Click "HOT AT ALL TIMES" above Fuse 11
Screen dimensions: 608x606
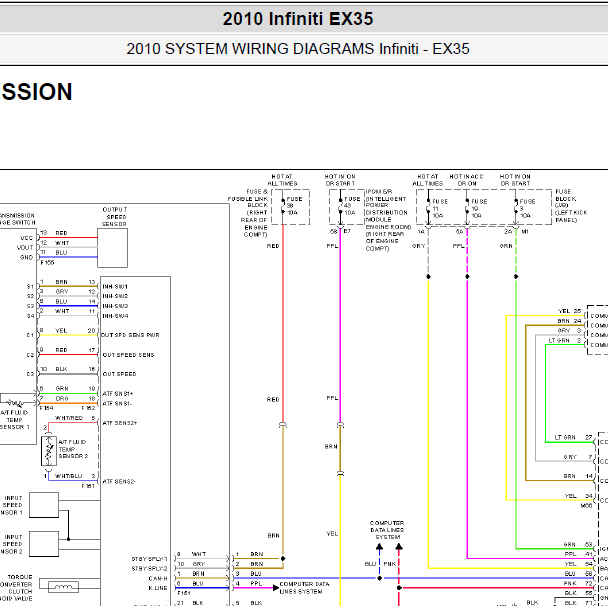[x=427, y=180]
